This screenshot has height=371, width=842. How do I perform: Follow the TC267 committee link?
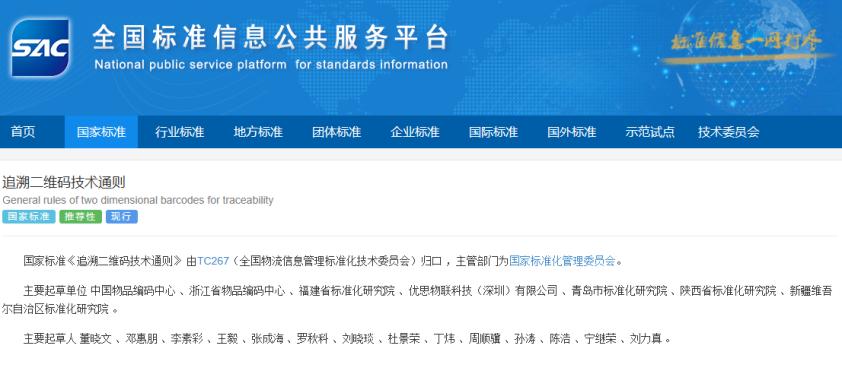tap(213, 261)
